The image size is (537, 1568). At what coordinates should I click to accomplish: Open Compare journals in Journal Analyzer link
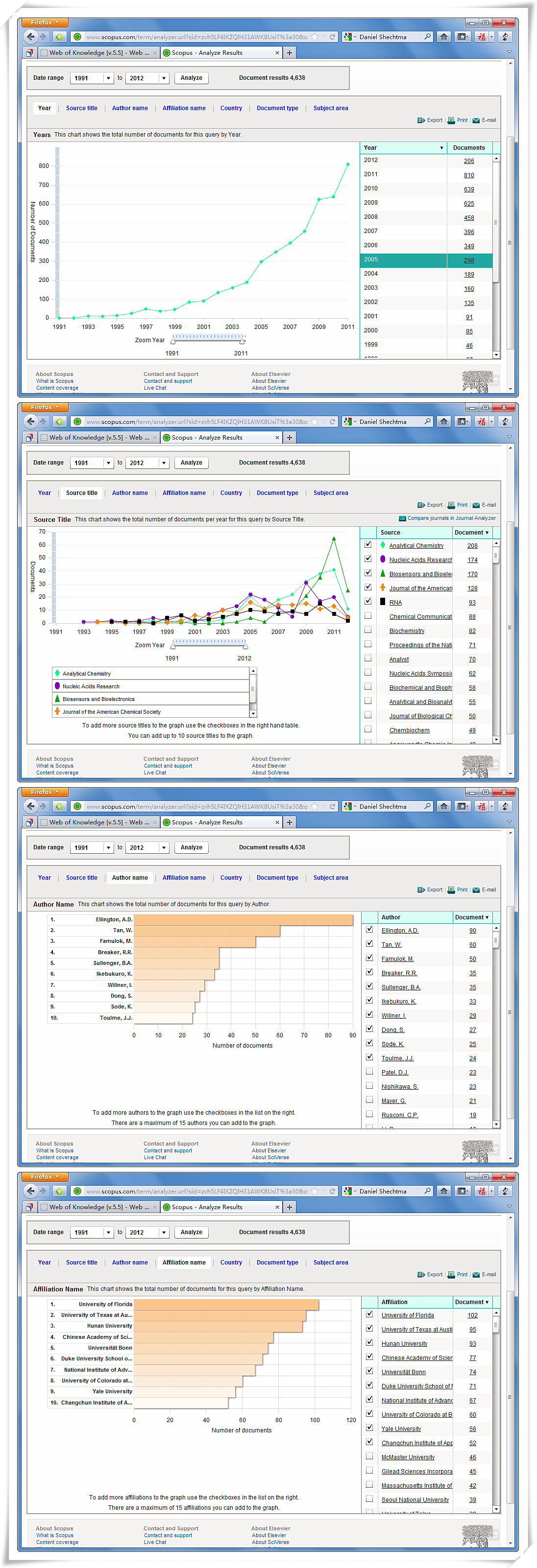tap(451, 518)
